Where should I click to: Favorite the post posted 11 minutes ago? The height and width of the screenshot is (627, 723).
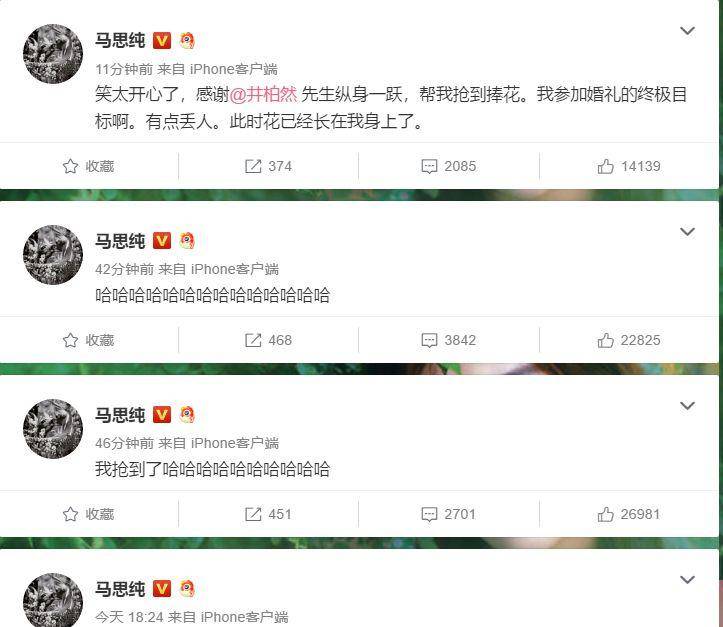88,166
